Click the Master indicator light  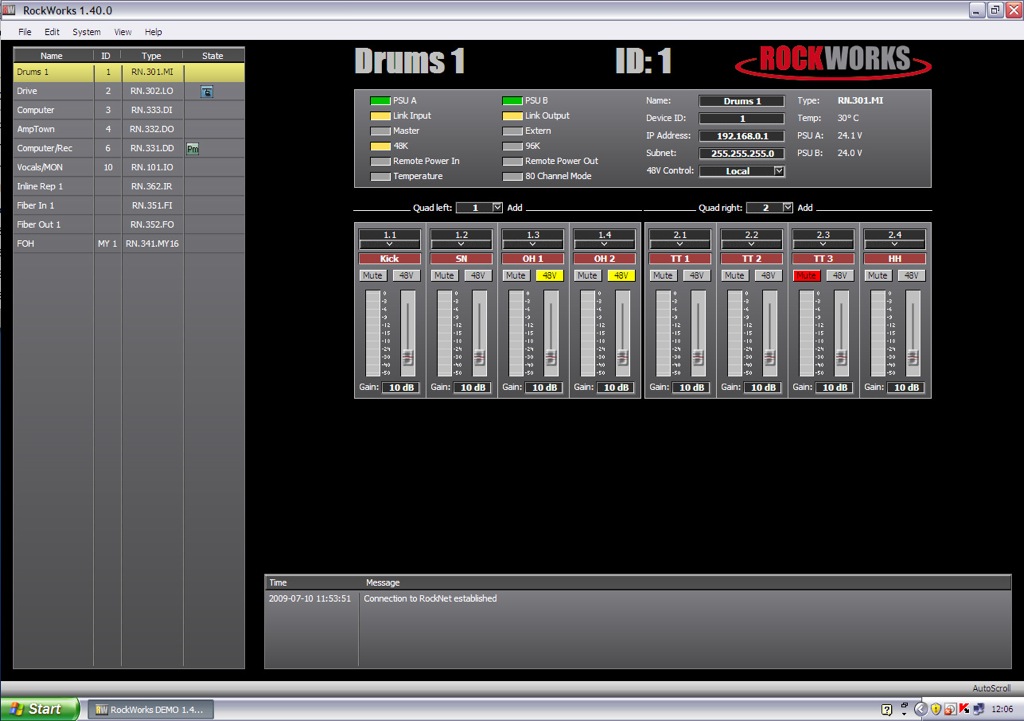[380, 131]
